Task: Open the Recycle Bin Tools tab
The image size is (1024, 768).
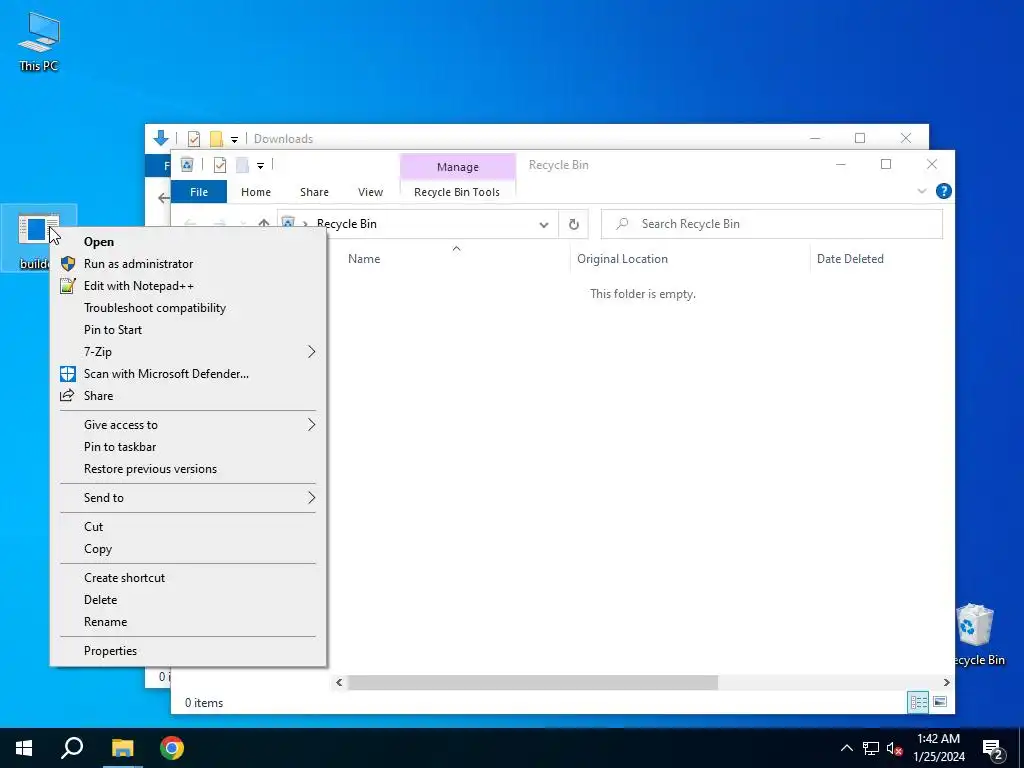Action: tap(457, 192)
